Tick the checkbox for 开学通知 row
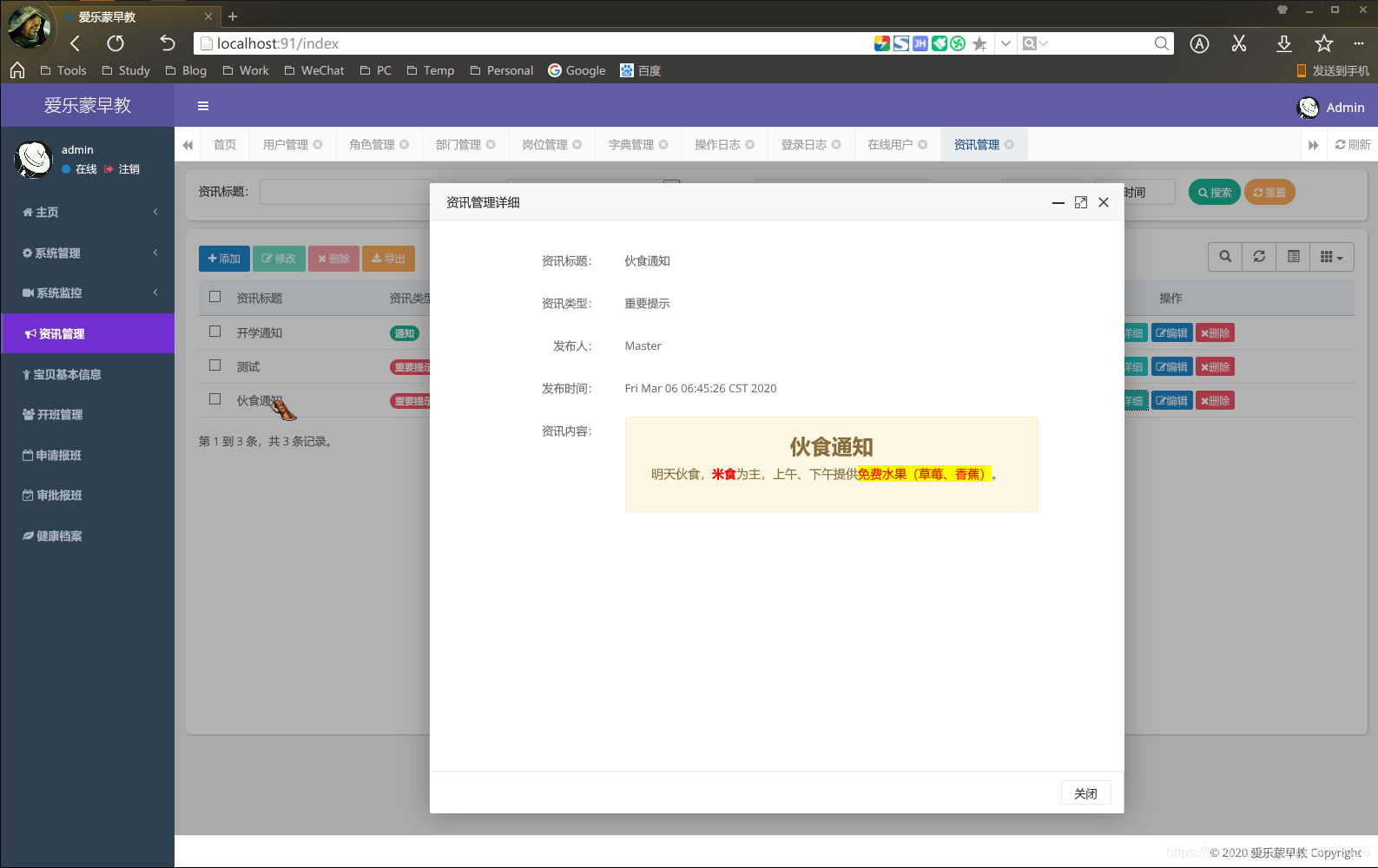Viewport: 1378px width, 868px height. [215, 332]
